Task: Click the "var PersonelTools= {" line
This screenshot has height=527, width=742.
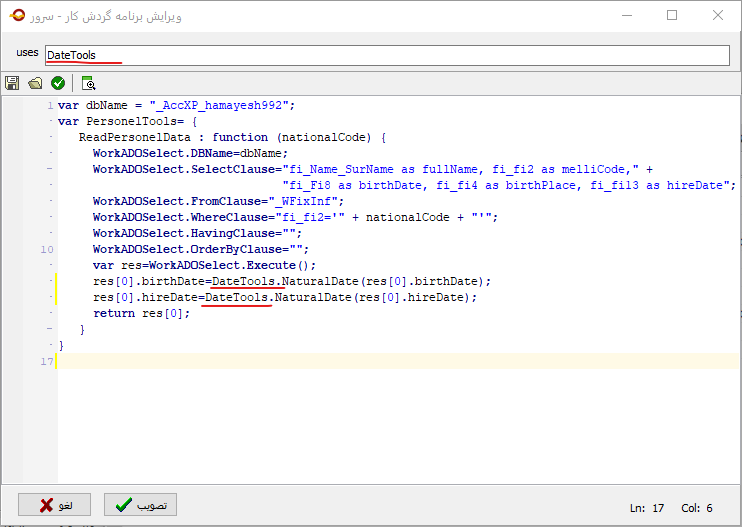Action: 127,121
